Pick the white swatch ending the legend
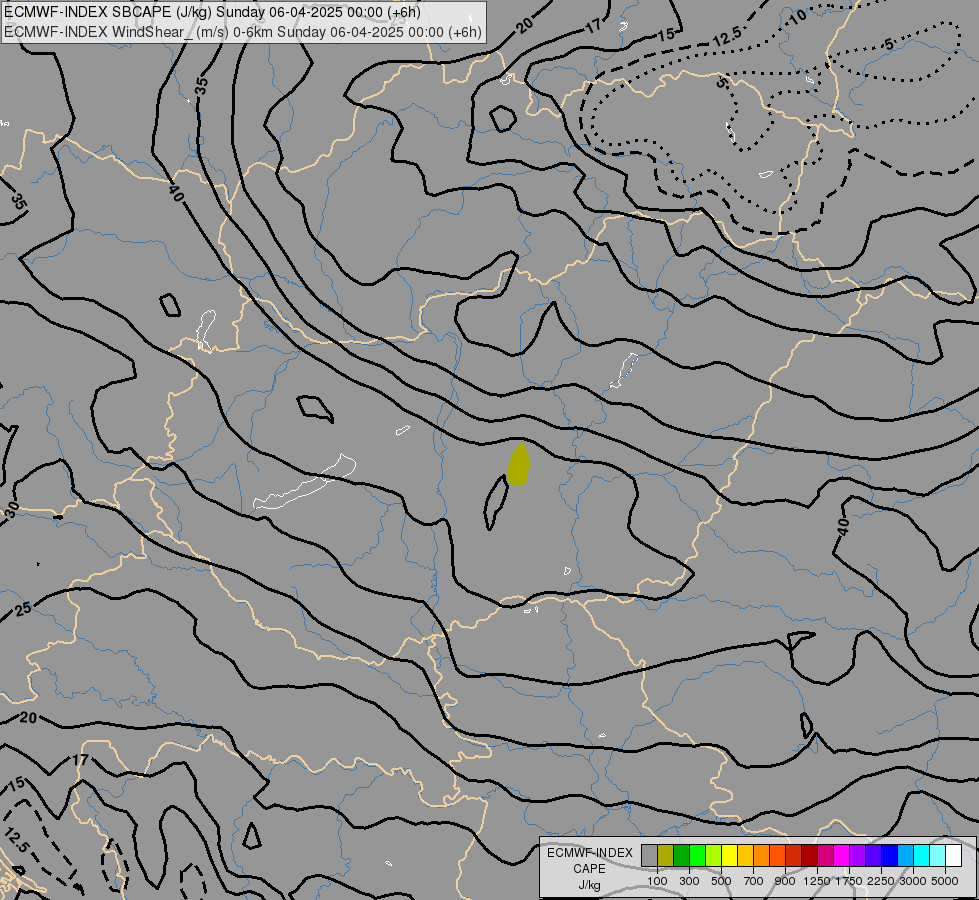Viewport: 979px width, 900px height. click(953, 856)
